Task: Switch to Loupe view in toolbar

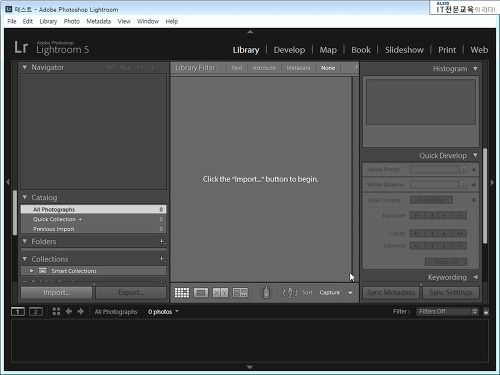Action: click(201, 293)
